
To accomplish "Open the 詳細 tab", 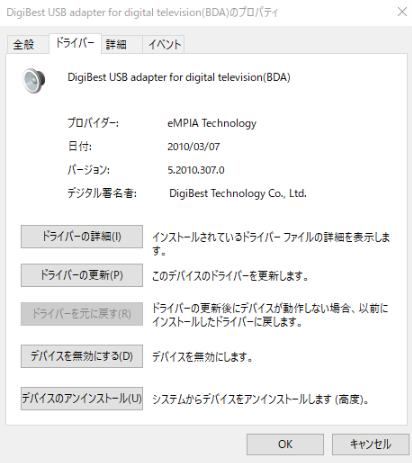I will point(122,44).
